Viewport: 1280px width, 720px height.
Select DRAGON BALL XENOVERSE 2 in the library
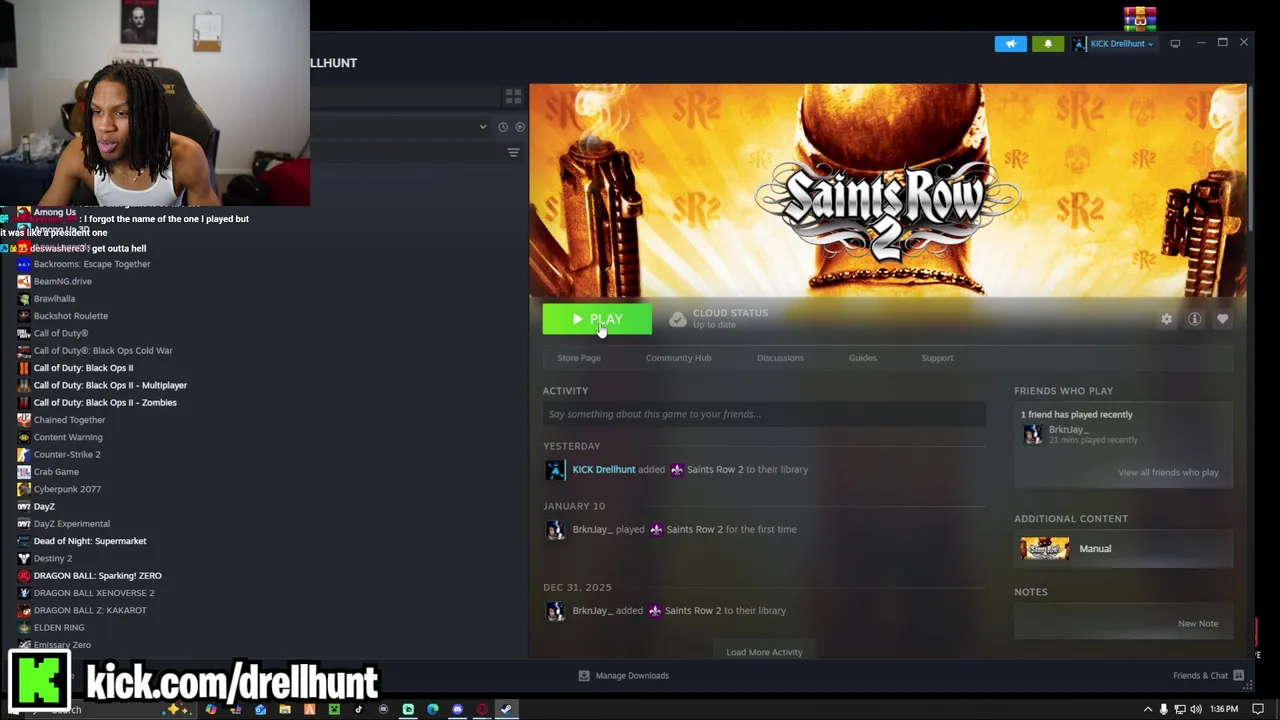pos(94,593)
